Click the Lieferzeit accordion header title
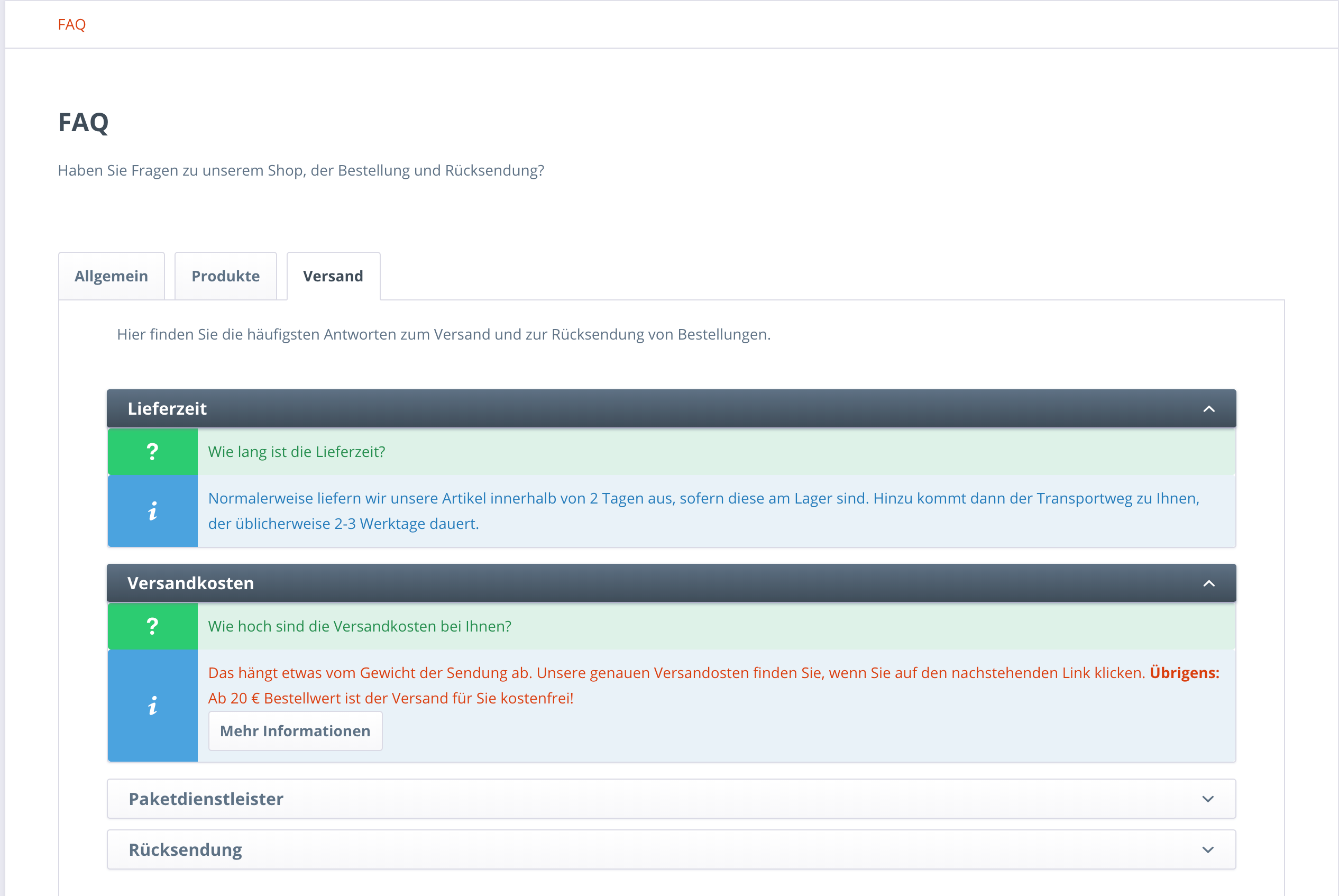Viewport: 1339px width, 896px height. (x=167, y=408)
